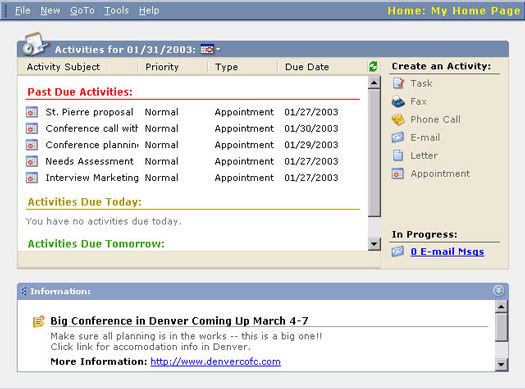Click the Appointment icon in Create an Activity
Image resolution: width=525 pixels, height=389 pixels.
(x=398, y=173)
